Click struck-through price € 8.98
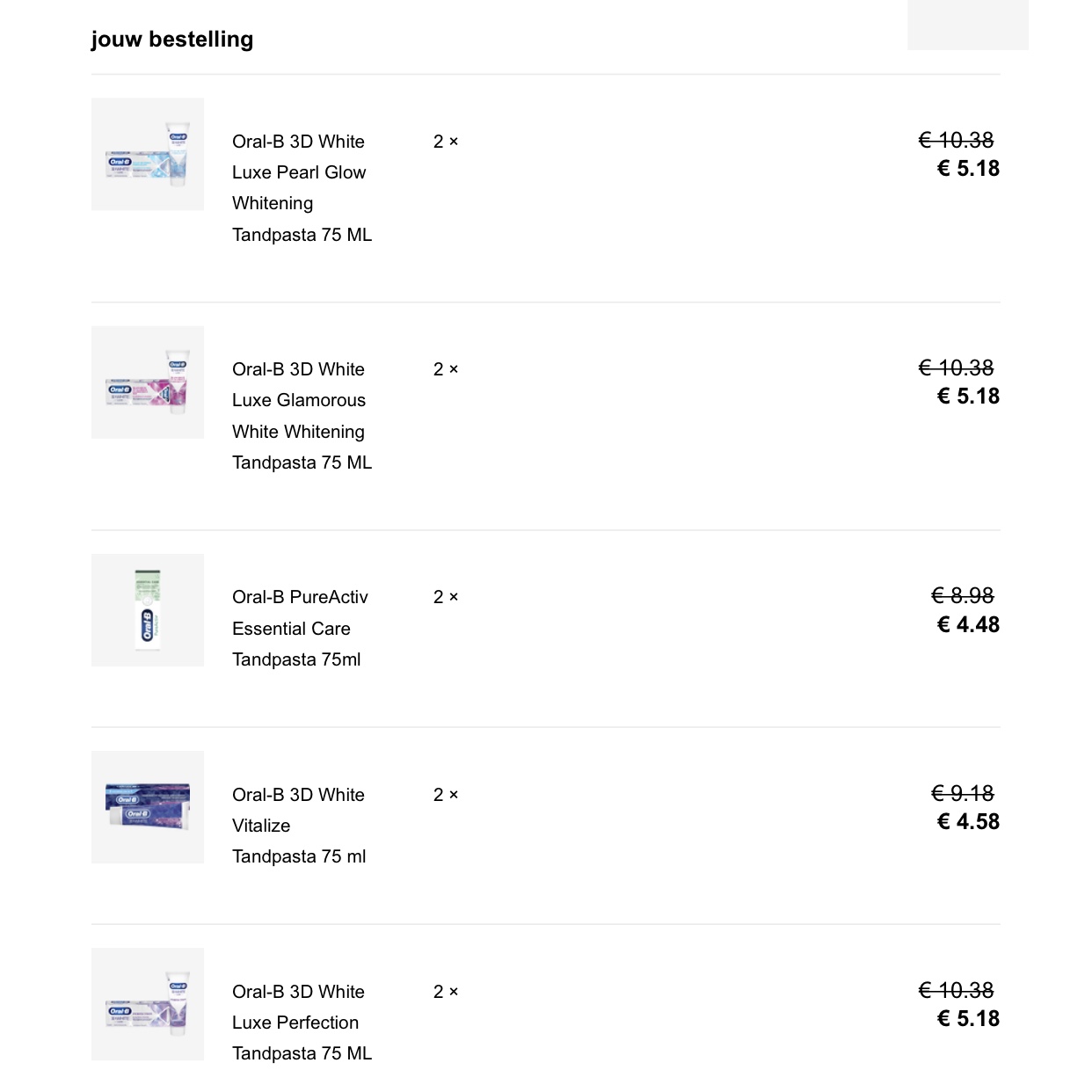 coord(963,596)
